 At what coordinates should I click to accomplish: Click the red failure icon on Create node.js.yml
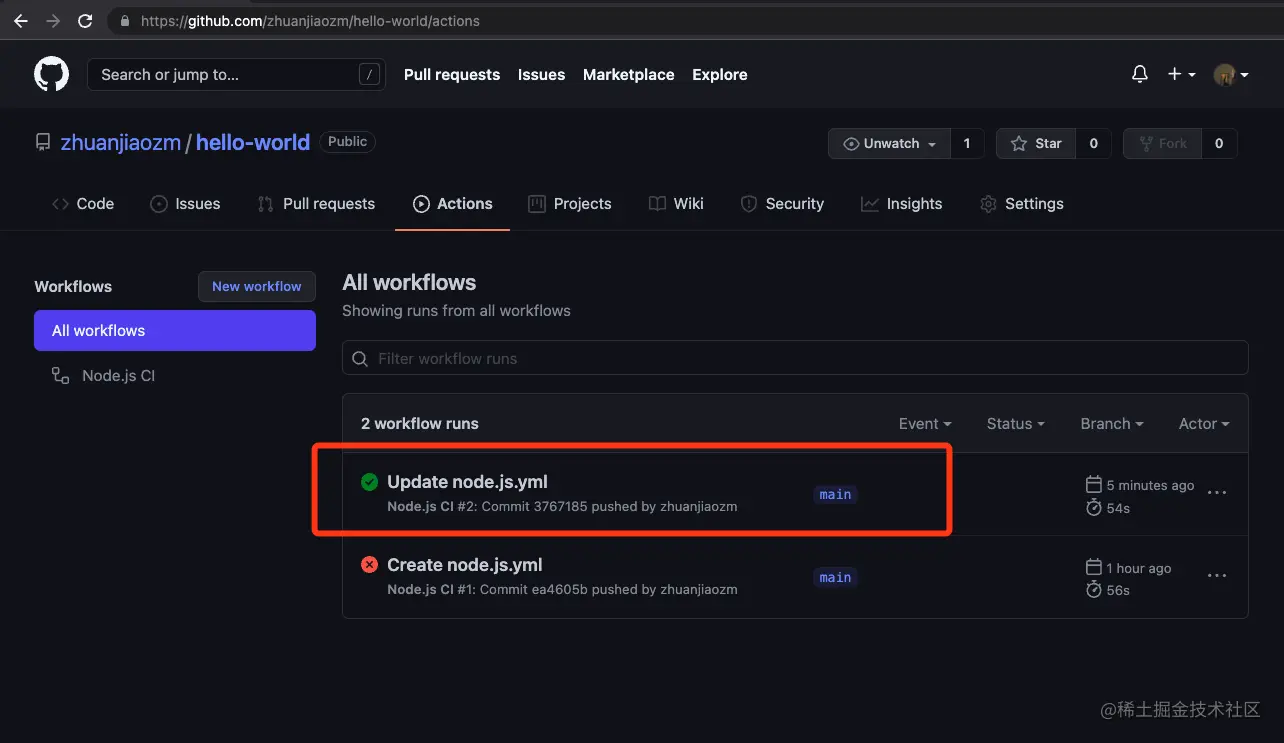click(x=369, y=565)
